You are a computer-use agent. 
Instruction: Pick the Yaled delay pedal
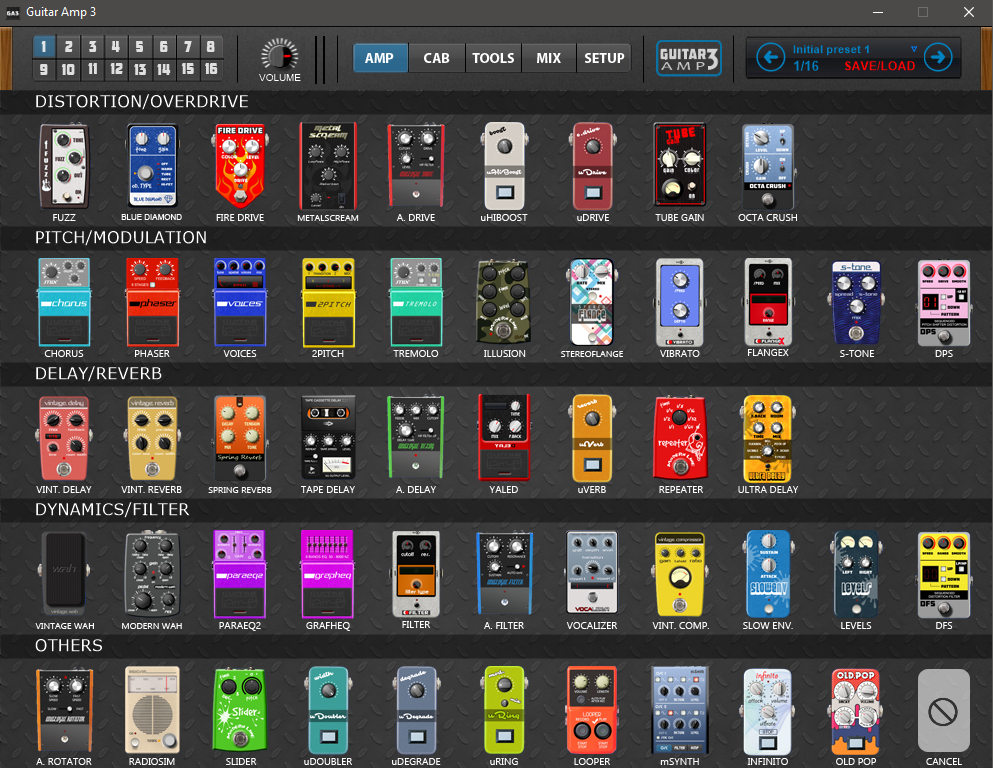tap(503, 438)
